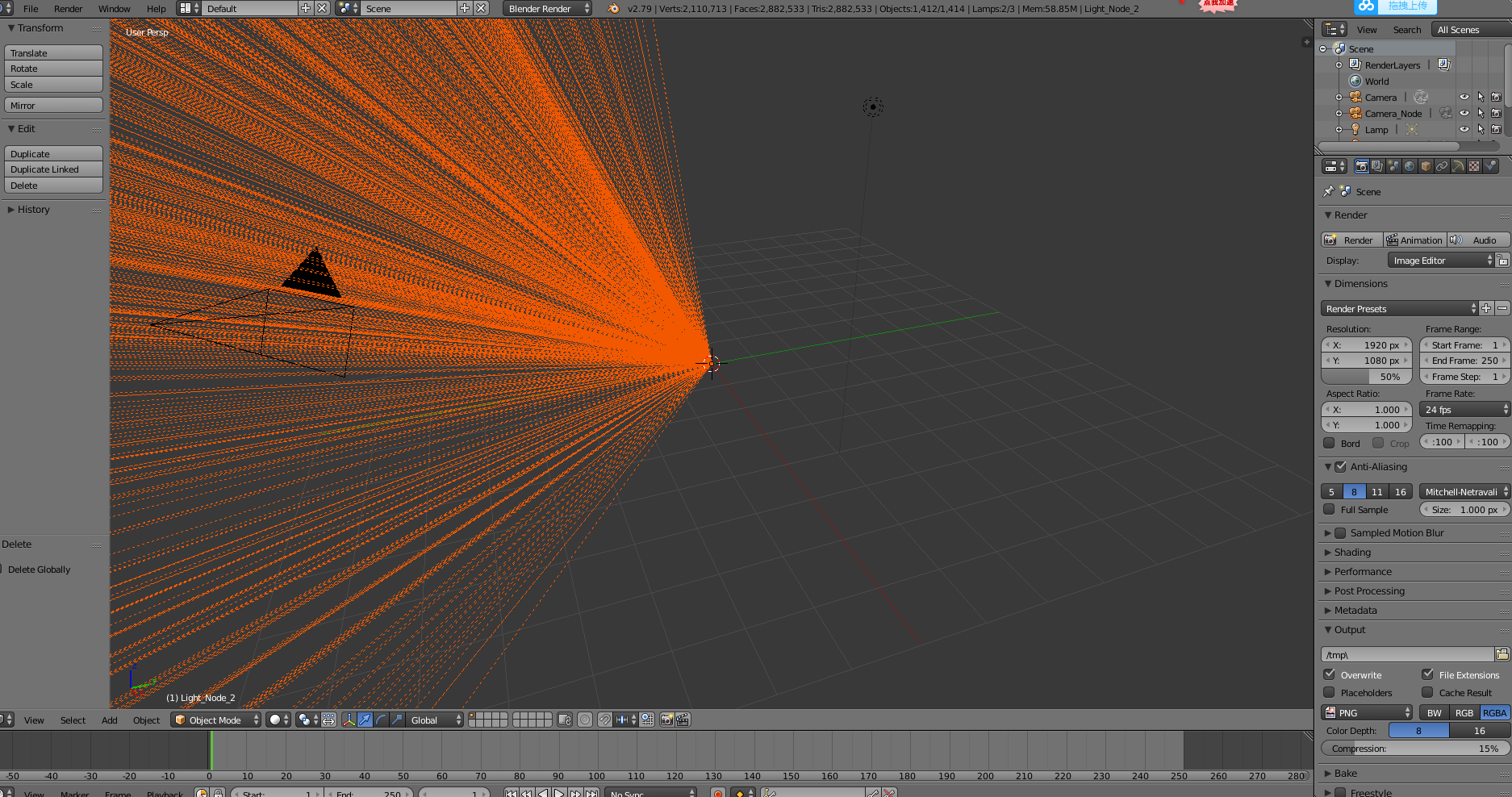1512x797 pixels.
Task: Enable the Cache Result checkbox
Action: (1427, 692)
